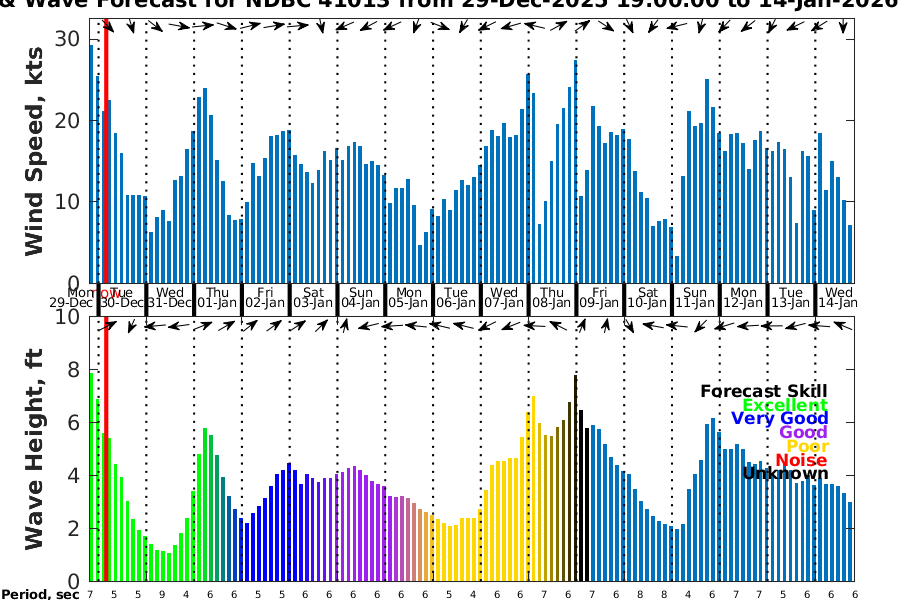Screen dimensions: 900x600
Task: Select the "Thu 01-Jan" date label
Action: pos(217,297)
